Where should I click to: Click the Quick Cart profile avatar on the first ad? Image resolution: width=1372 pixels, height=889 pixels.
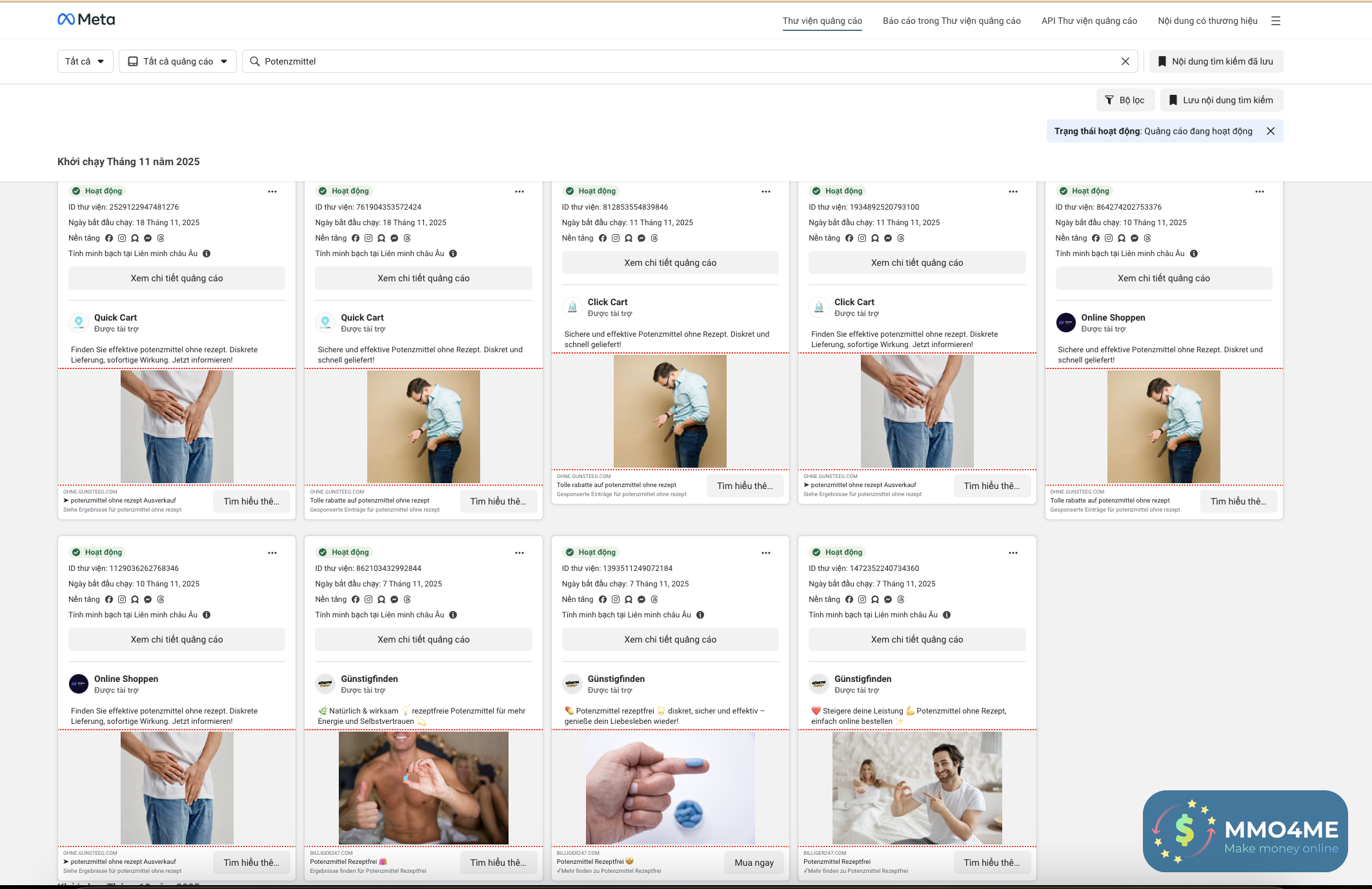[x=79, y=322]
